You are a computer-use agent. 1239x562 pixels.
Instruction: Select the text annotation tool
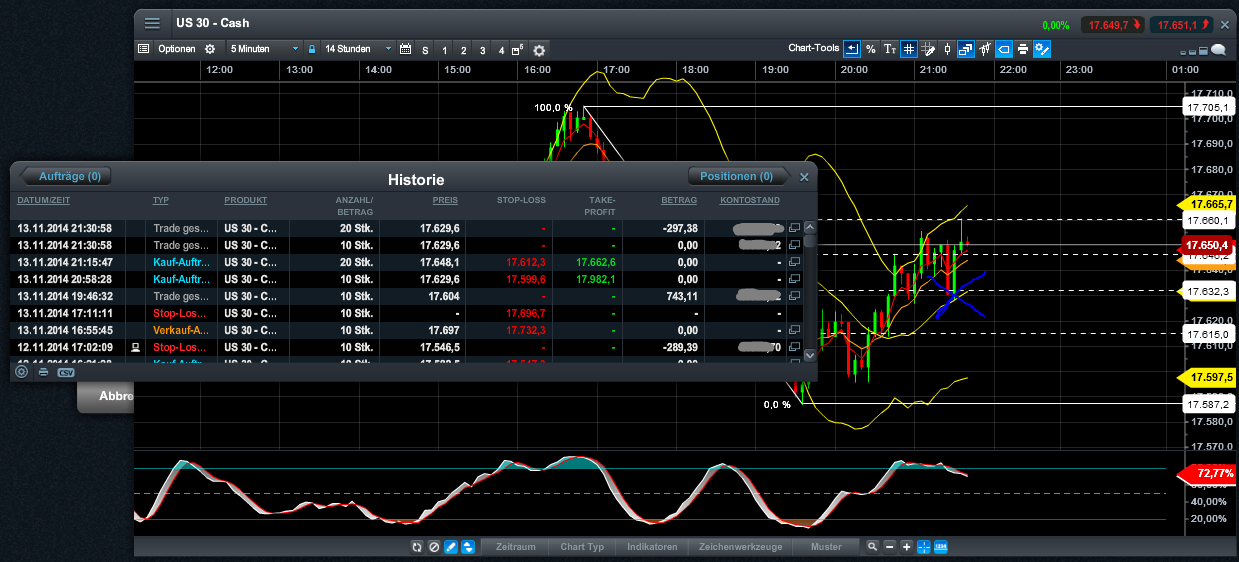click(x=890, y=49)
